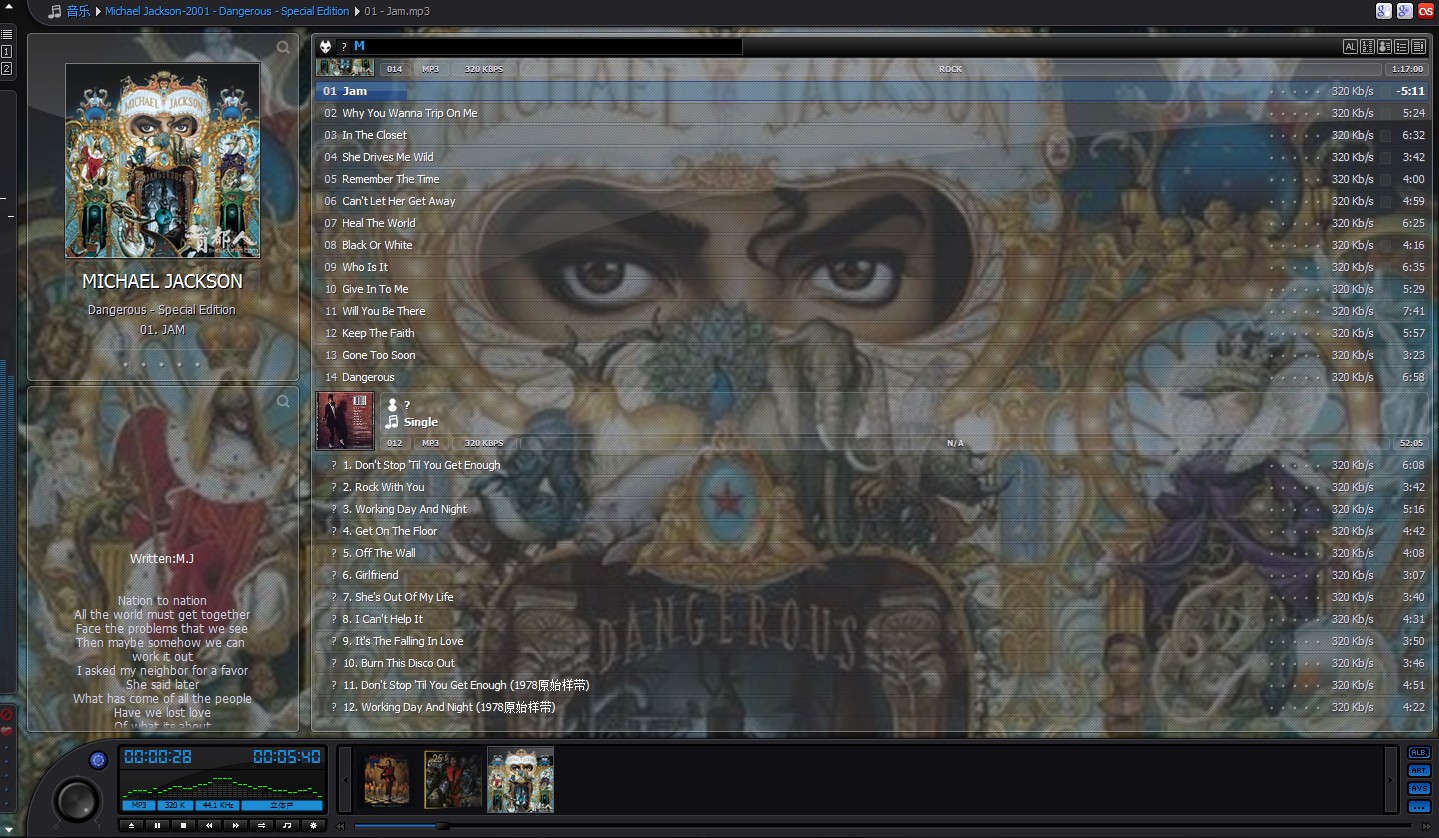Pause the current track

[x=157, y=826]
